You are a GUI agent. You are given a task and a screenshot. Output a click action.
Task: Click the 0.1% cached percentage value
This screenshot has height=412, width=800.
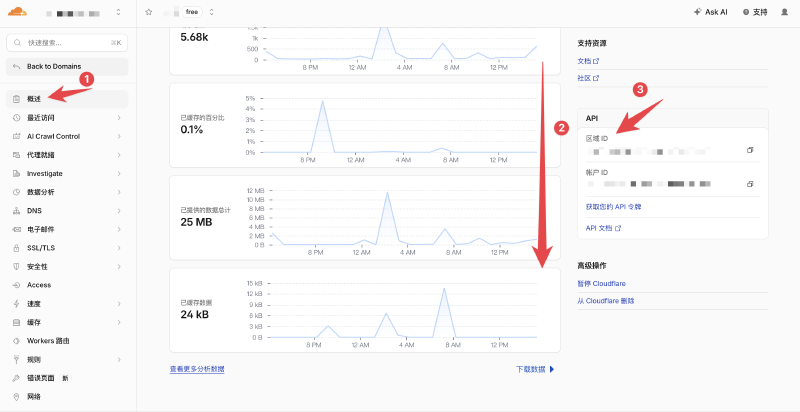tap(192, 130)
